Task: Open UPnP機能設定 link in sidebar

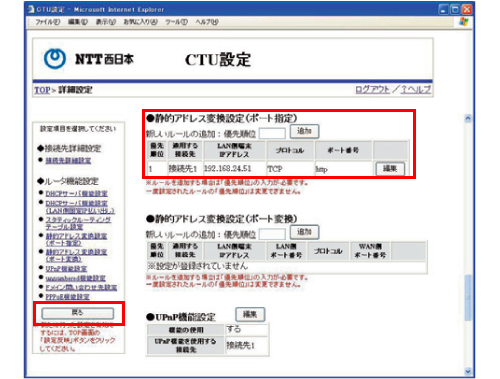Action: point(66,269)
